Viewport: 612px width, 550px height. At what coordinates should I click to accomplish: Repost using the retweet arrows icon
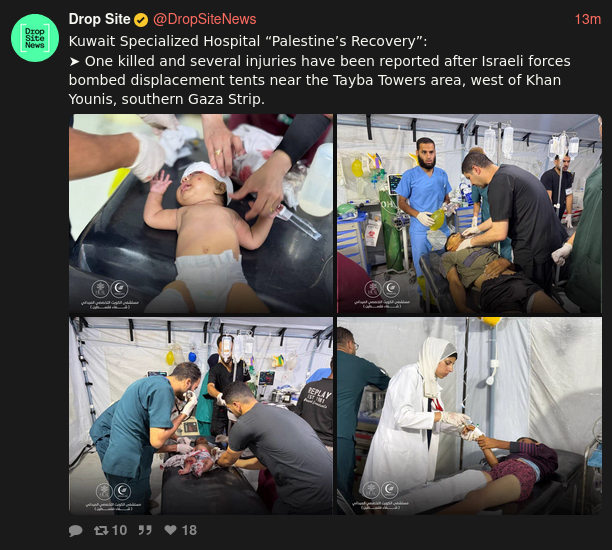point(101,530)
